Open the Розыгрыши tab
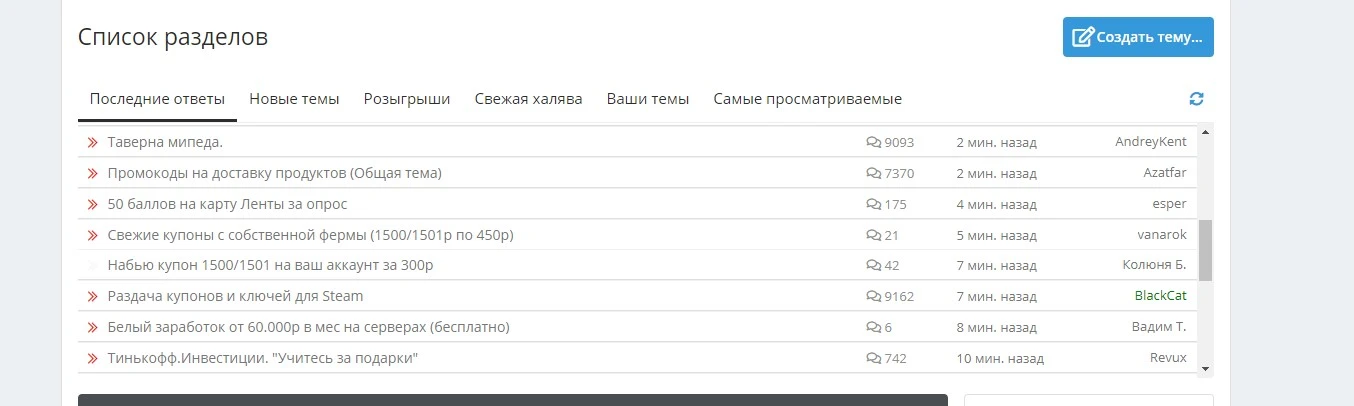 407,99
